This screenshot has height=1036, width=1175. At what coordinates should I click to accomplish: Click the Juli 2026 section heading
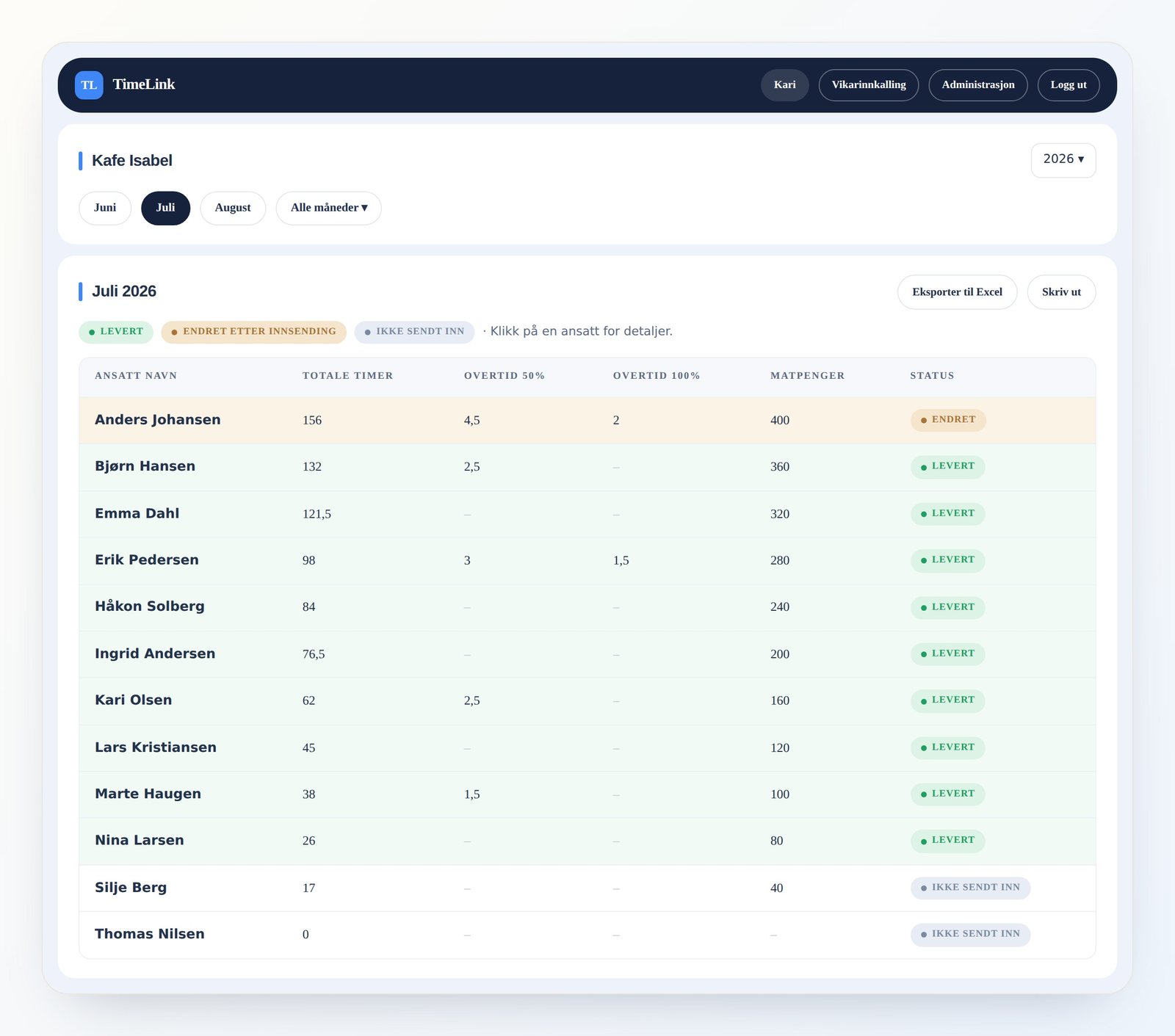click(x=124, y=291)
